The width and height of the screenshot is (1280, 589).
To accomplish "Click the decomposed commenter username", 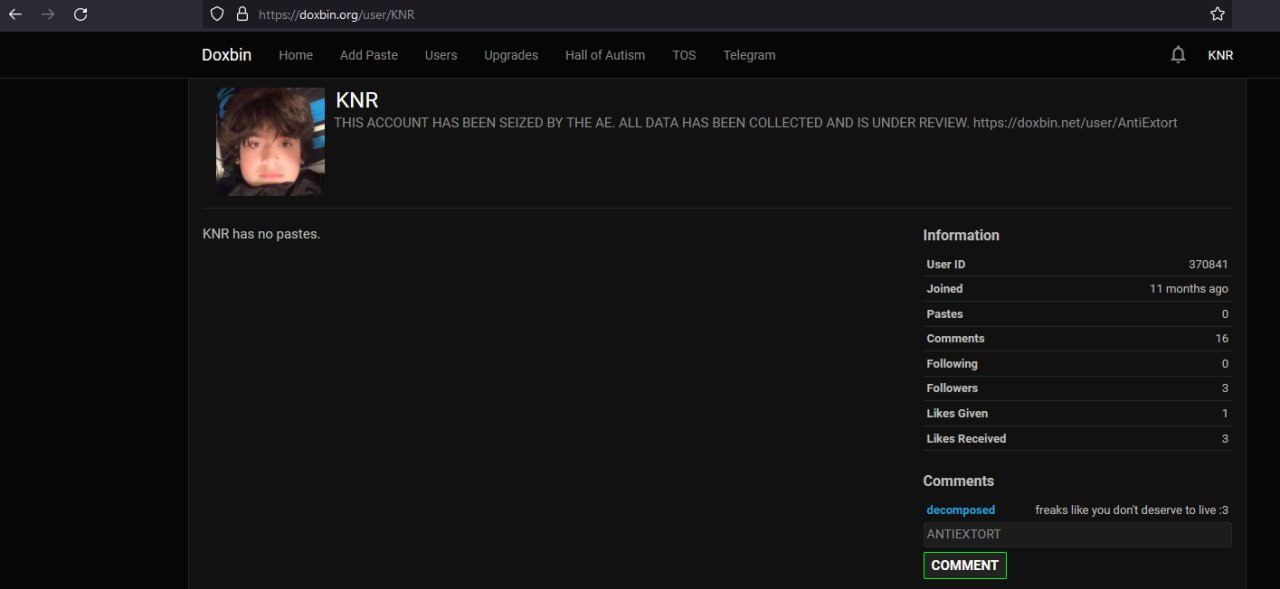I will tap(961, 510).
